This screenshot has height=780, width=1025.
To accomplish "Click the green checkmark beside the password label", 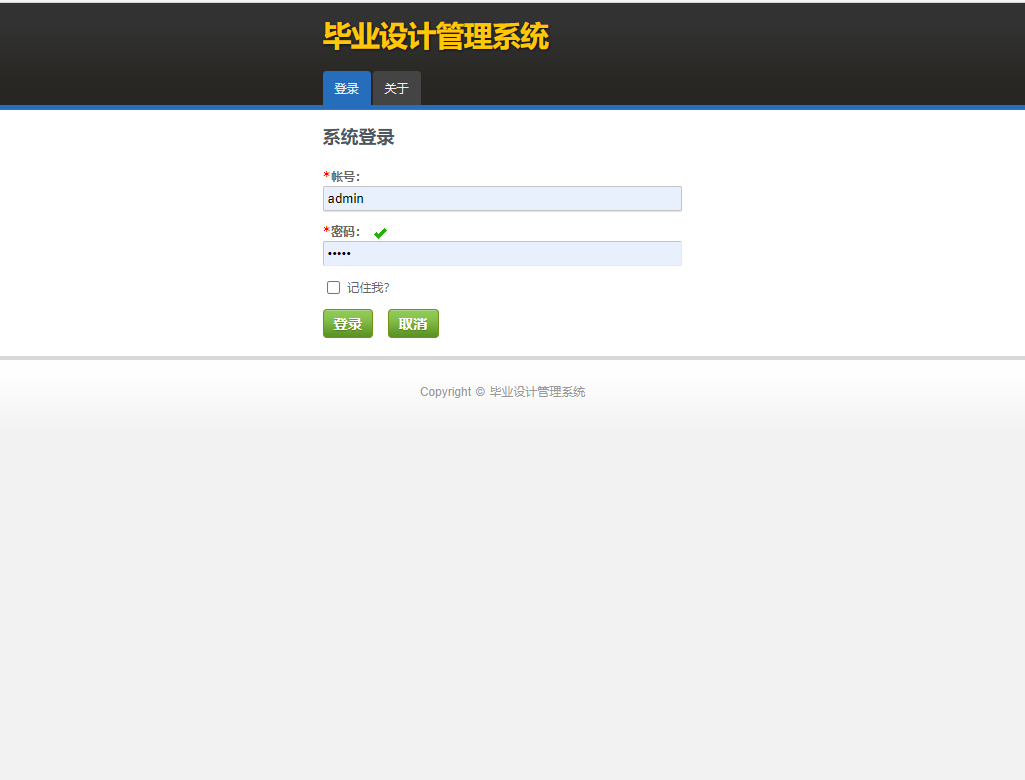I will (x=380, y=232).
